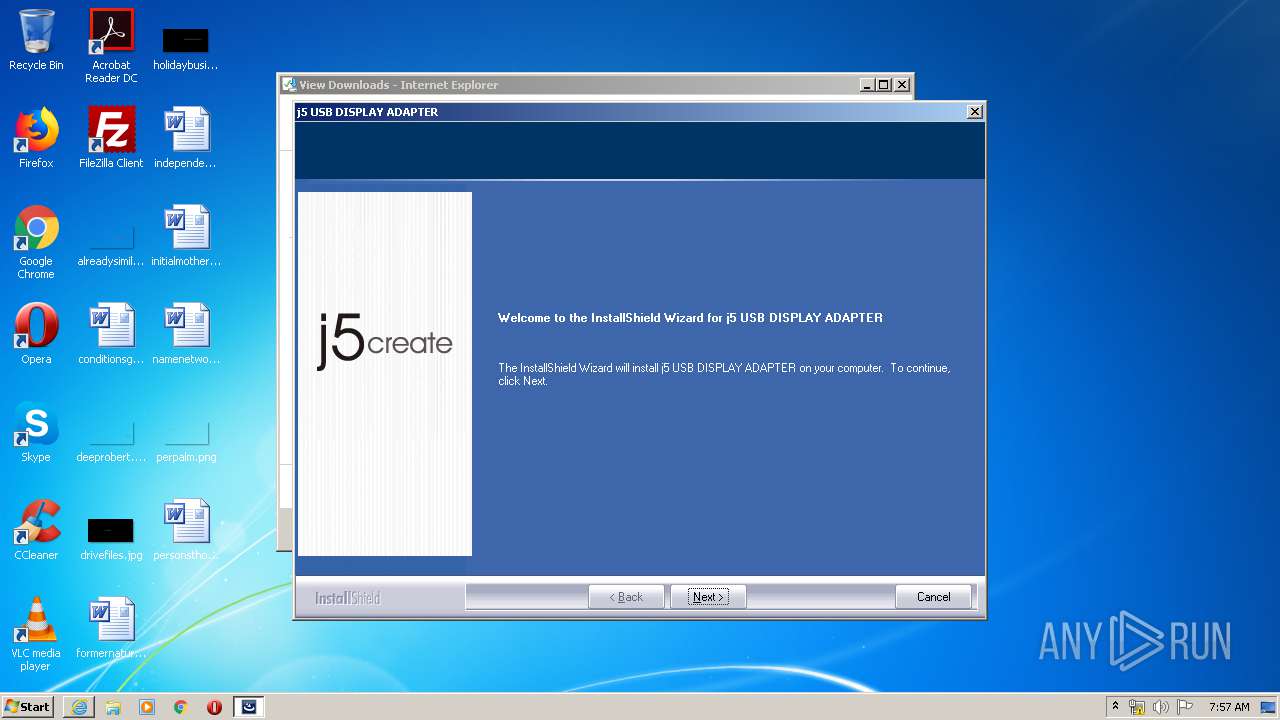This screenshot has height=720, width=1280.
Task: Switch to the j5 installer taskbar button
Action: click(249, 707)
